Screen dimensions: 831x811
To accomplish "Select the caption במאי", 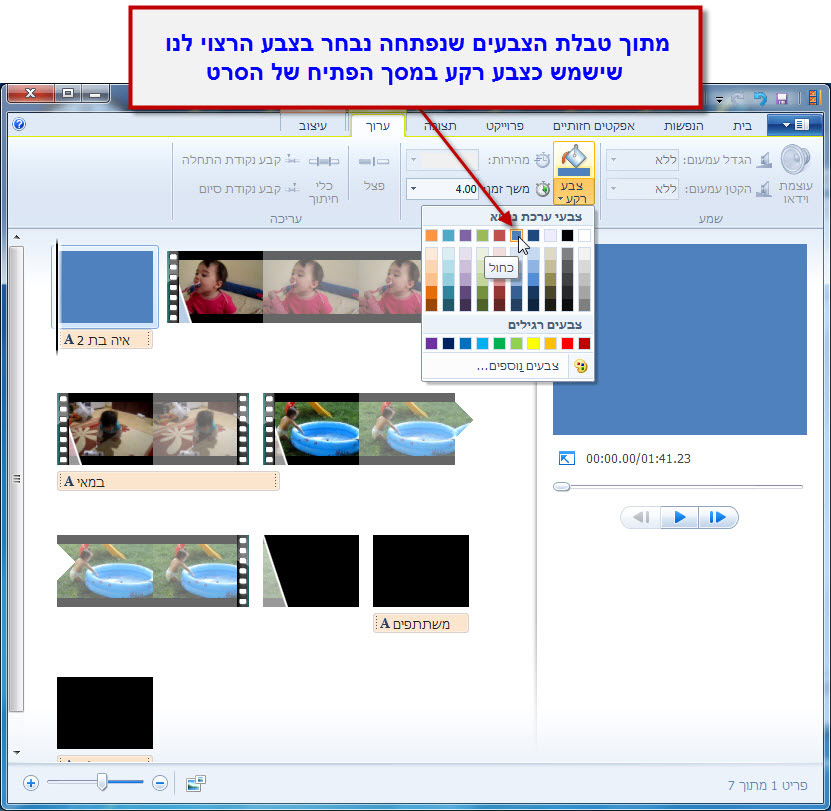I will 168,481.
